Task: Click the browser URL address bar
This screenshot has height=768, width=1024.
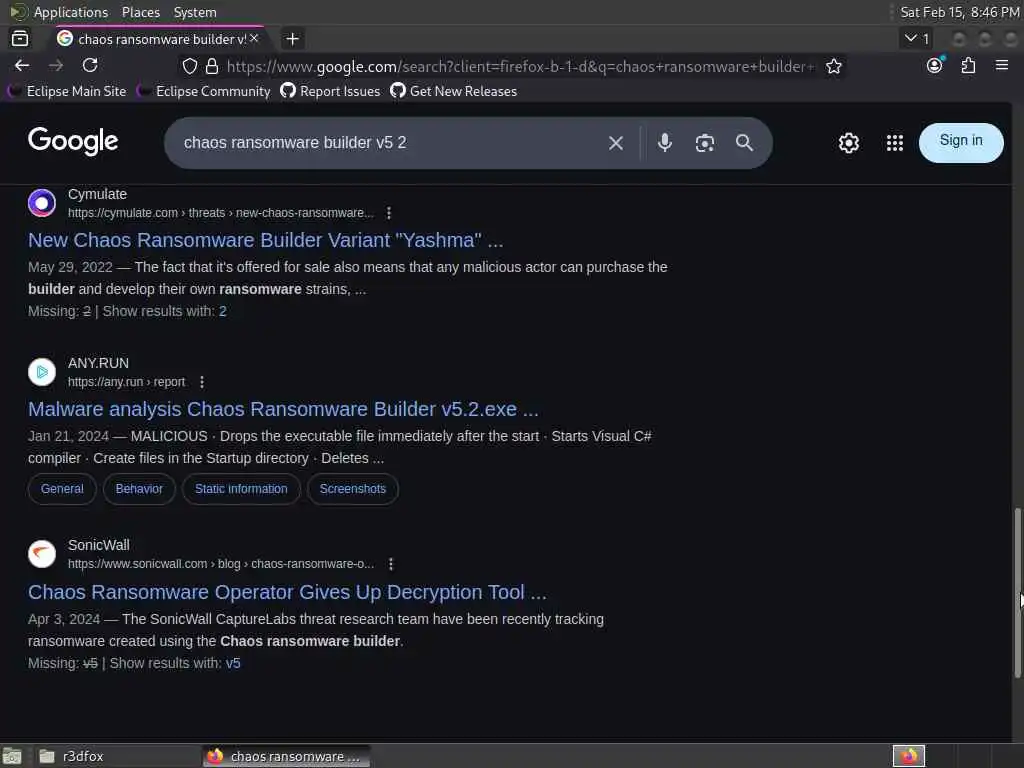Action: pyautogui.click(x=520, y=66)
